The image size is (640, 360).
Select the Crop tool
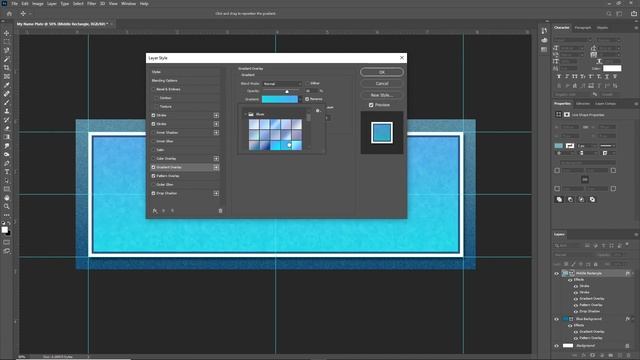7,68
